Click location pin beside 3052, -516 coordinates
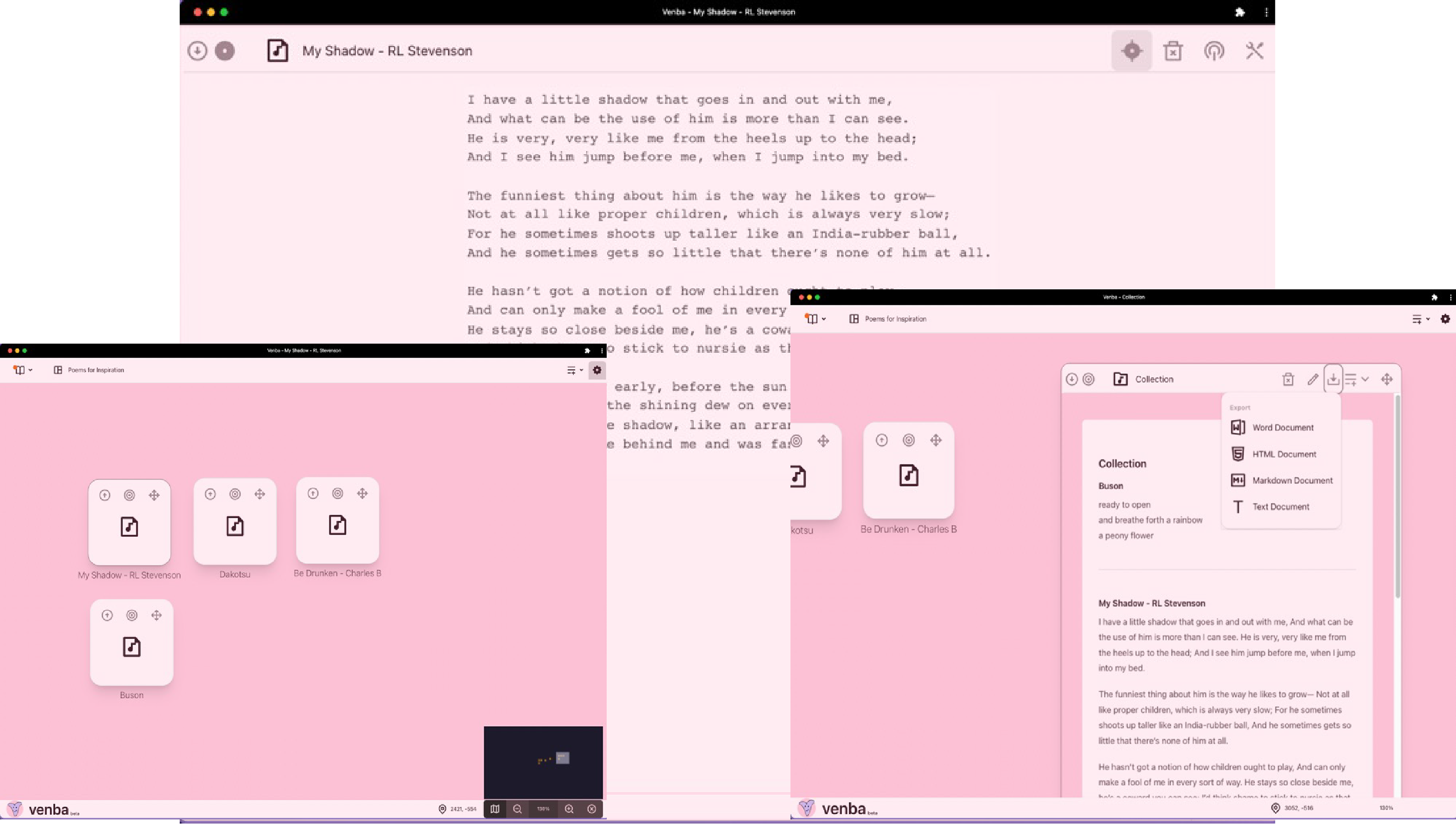1456x824 pixels. [1276, 808]
